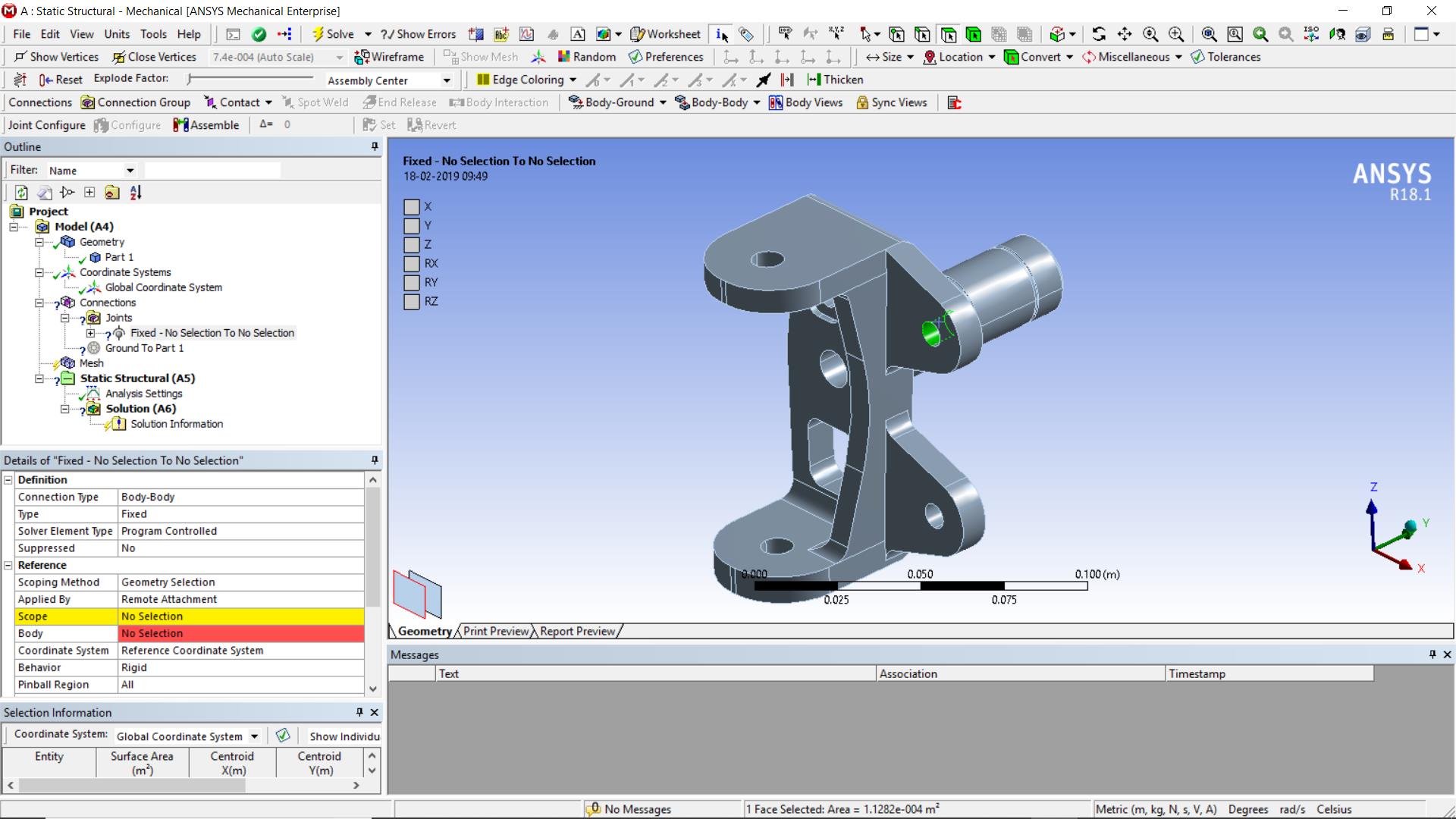Image resolution: width=1456 pixels, height=819 pixels.
Task: Check the RZ rotation checkbox
Action: click(x=412, y=302)
